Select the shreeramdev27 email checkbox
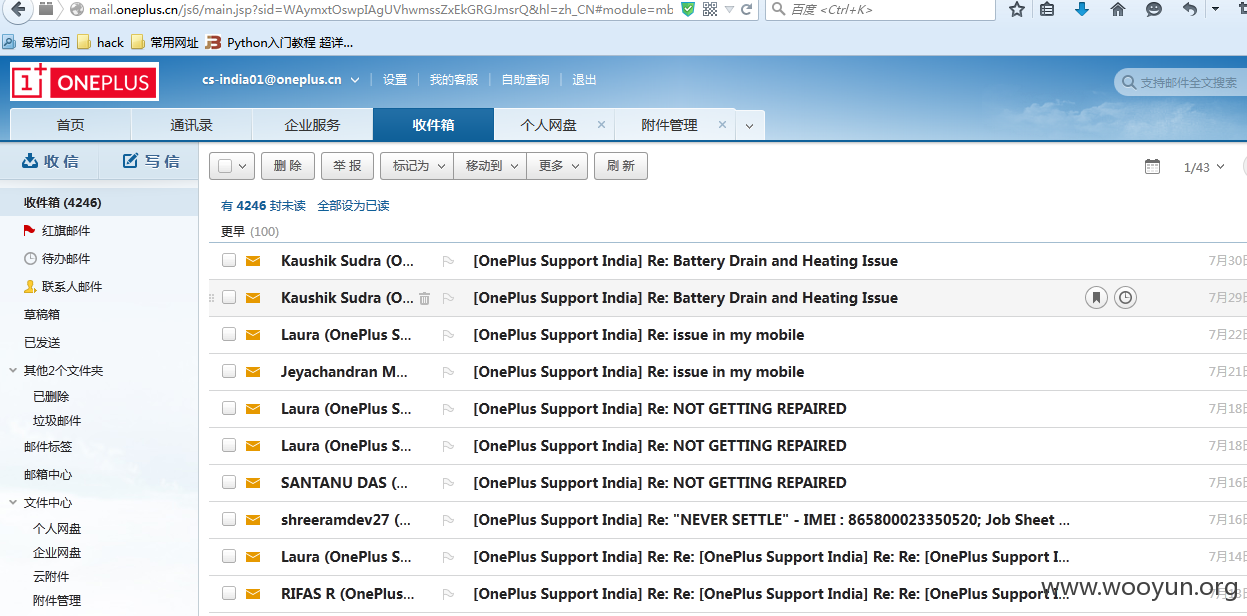The height and width of the screenshot is (616, 1247). [x=229, y=519]
